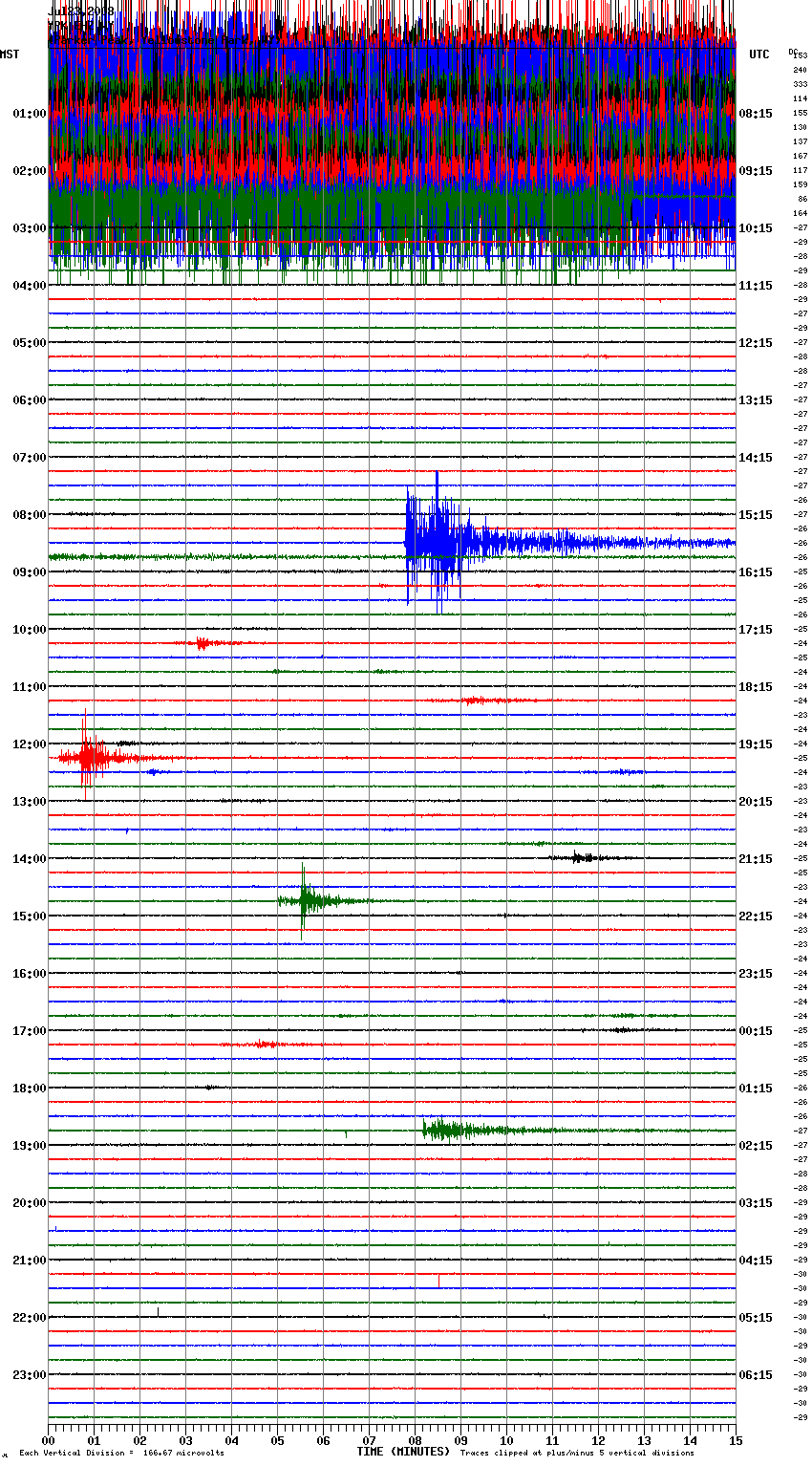Click minute 15 on the bottom axis
The image size is (812, 1466).
pyautogui.click(x=736, y=1440)
